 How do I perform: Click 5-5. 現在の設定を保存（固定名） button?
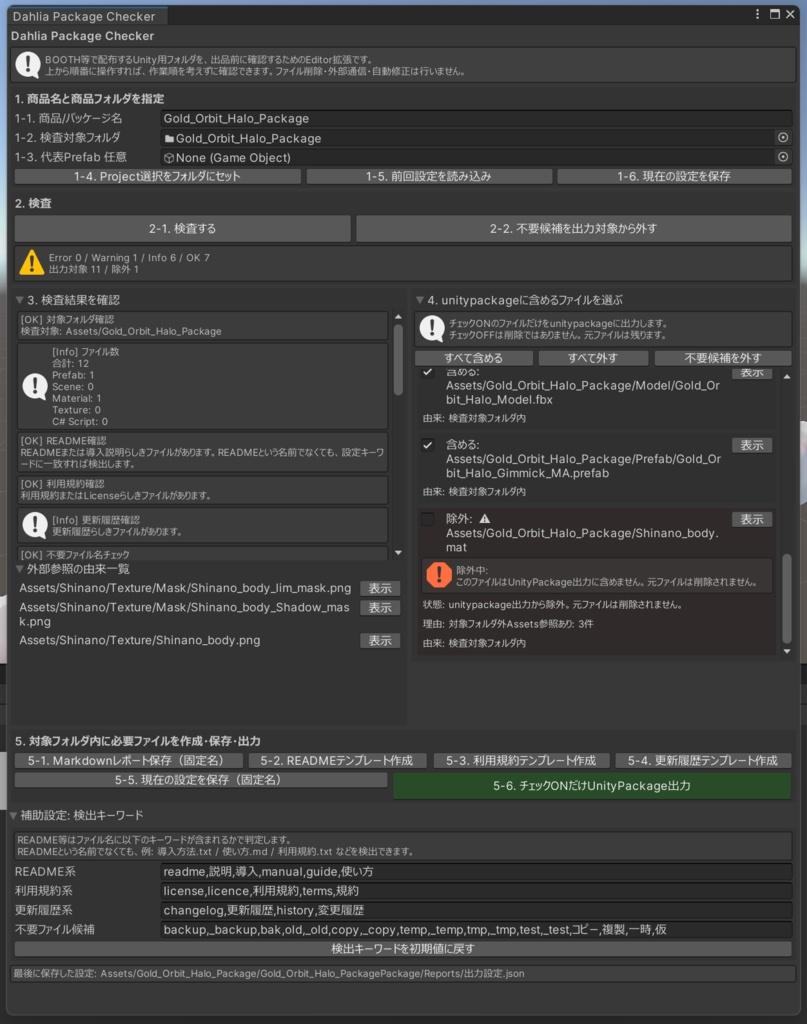coord(201,780)
